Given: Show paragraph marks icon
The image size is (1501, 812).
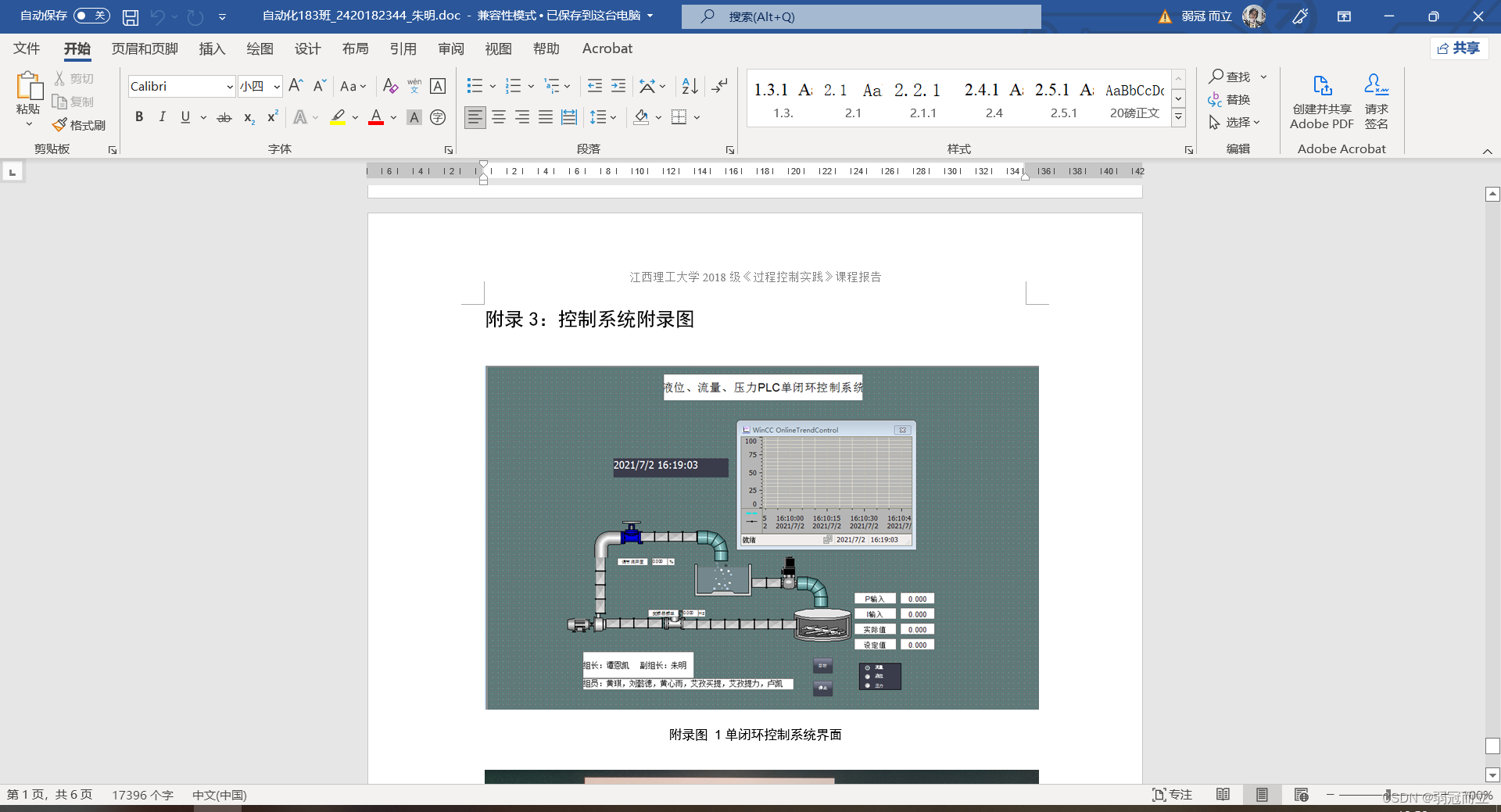Looking at the screenshot, I should (x=719, y=86).
